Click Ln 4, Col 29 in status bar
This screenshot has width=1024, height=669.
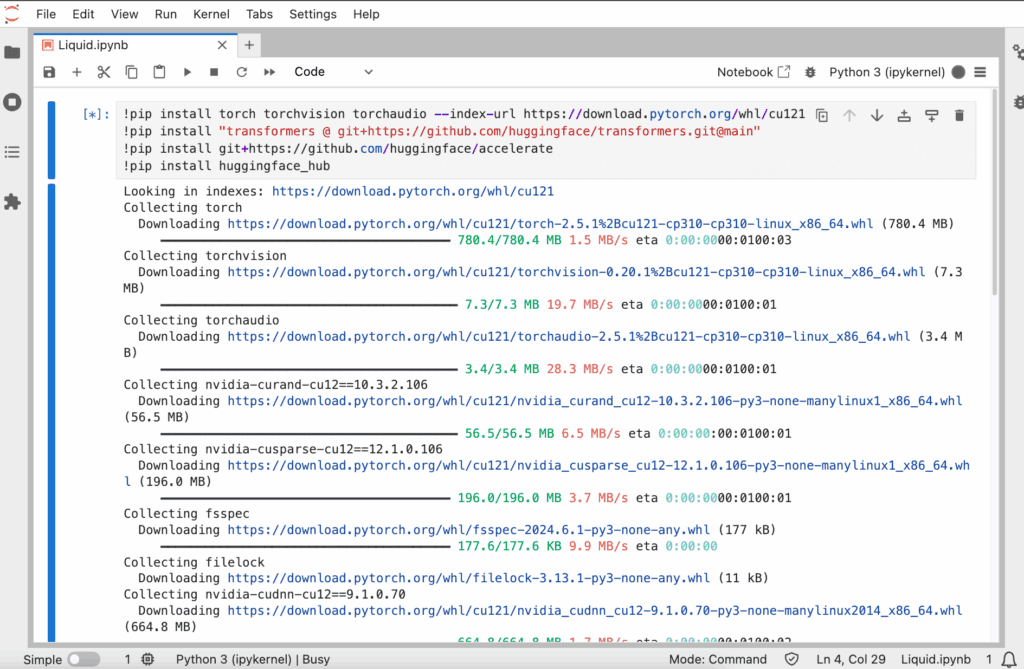click(850, 659)
